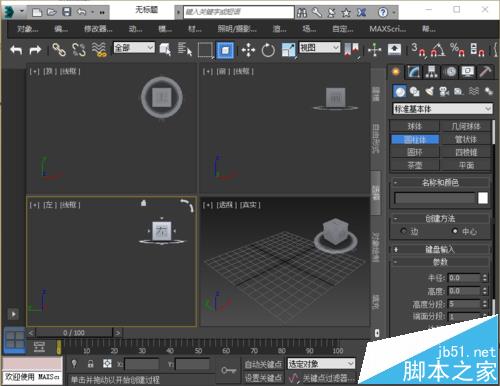This screenshot has height=386, width=500.
Task: Select the Bind to Space Warp tool
Action: [99, 50]
